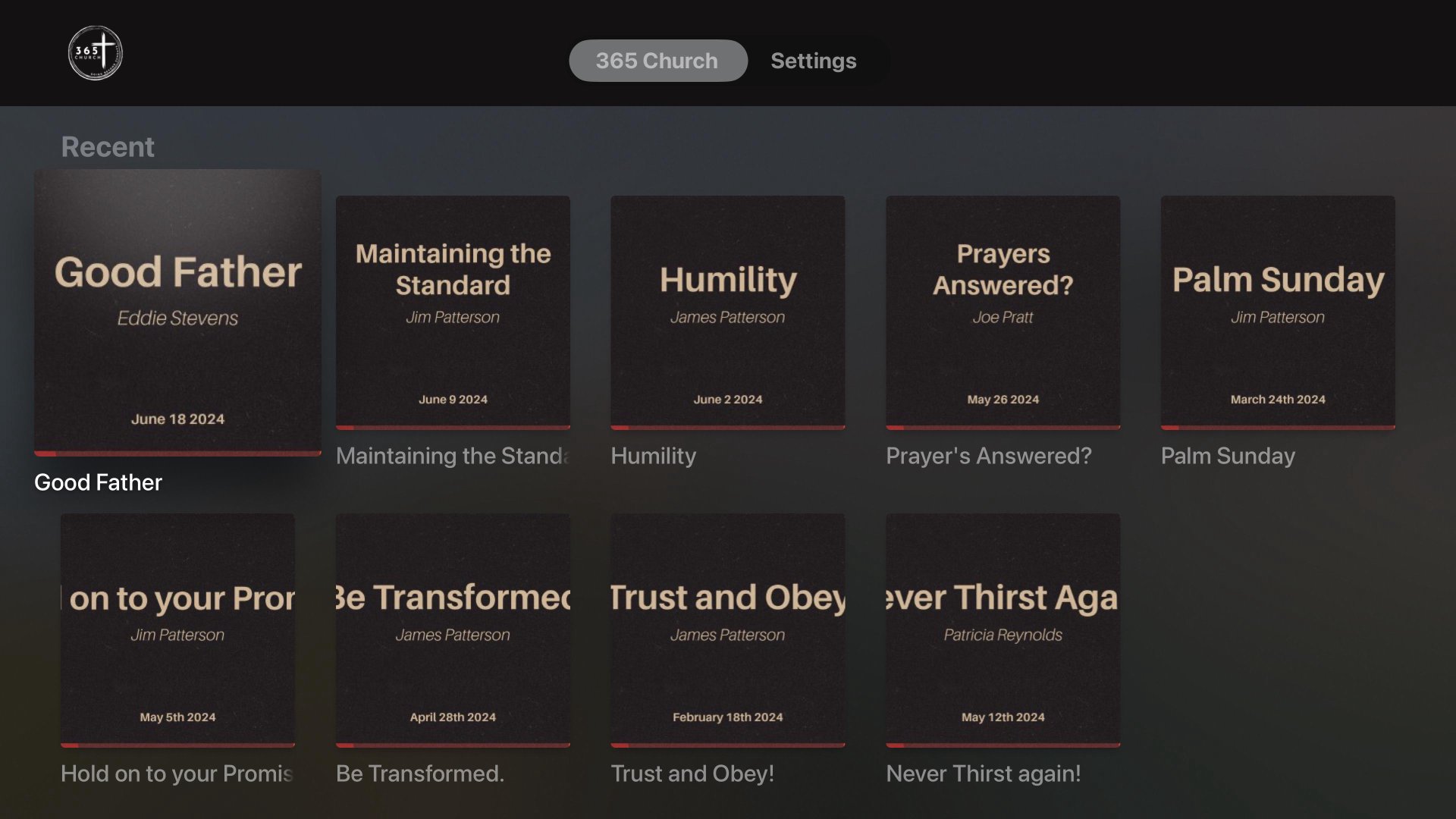The image size is (1456, 819).
Task: Open the May 5th 2024 sermon thumbnail
Action: 177,629
